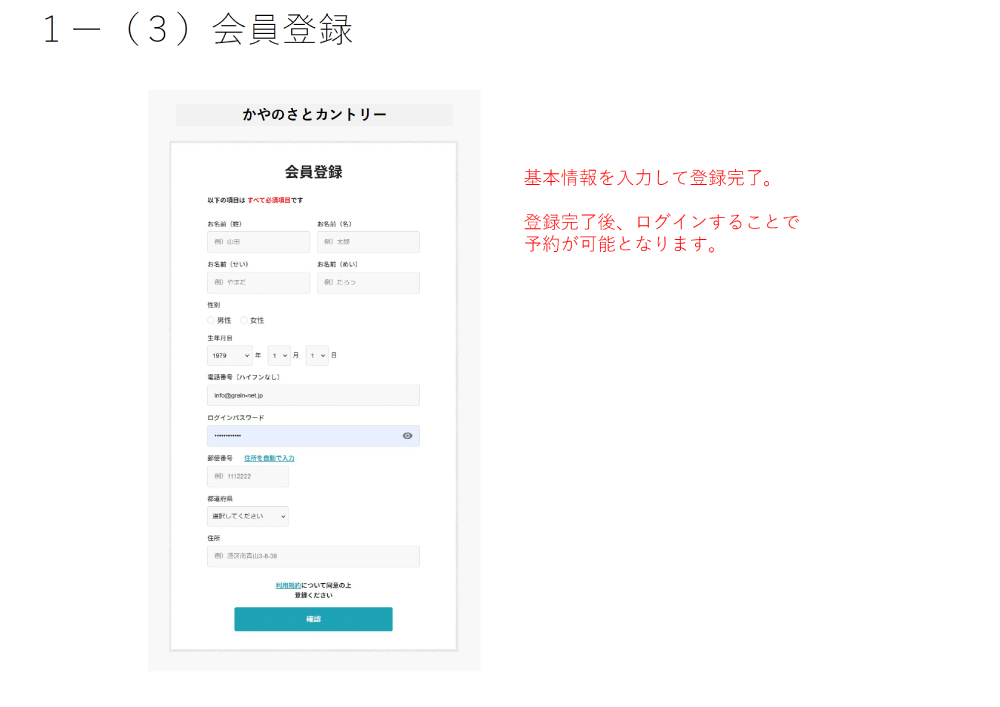Screen dimensions: 1000x707
Task: Focus the お名前(めい) furigana field
Action: 368,283
